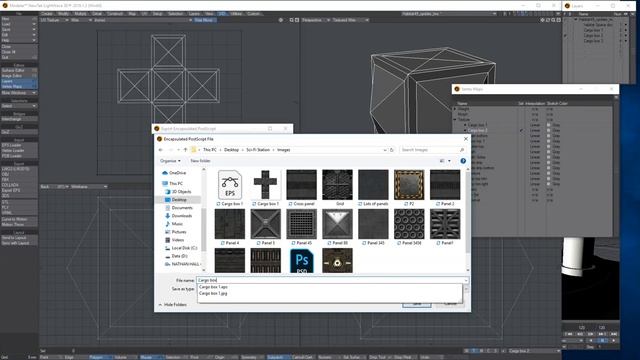Click the perspective viewport maximize icon
This screenshot has height=360, width=640.
coord(559,20)
